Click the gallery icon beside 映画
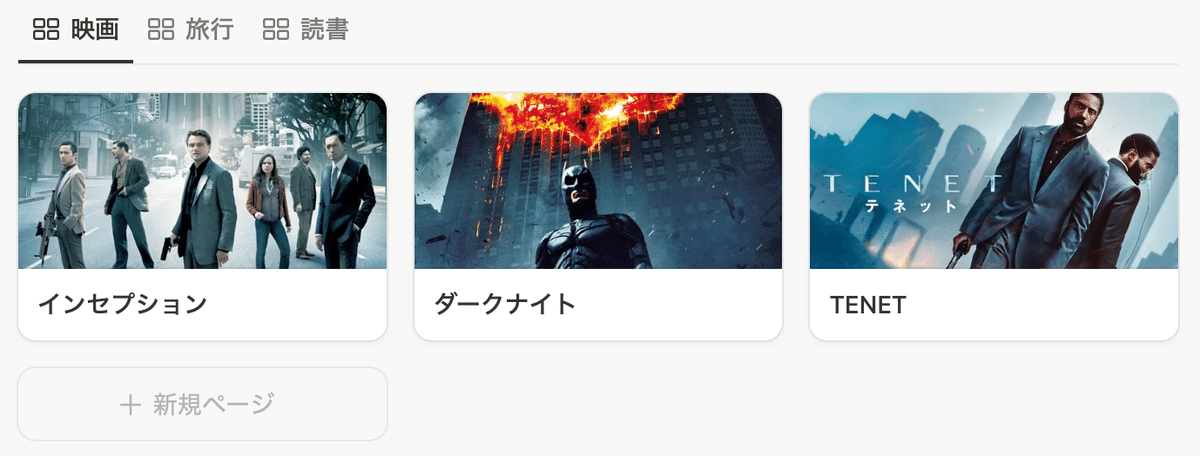Image resolution: width=1200 pixels, height=456 pixels. (x=46, y=29)
